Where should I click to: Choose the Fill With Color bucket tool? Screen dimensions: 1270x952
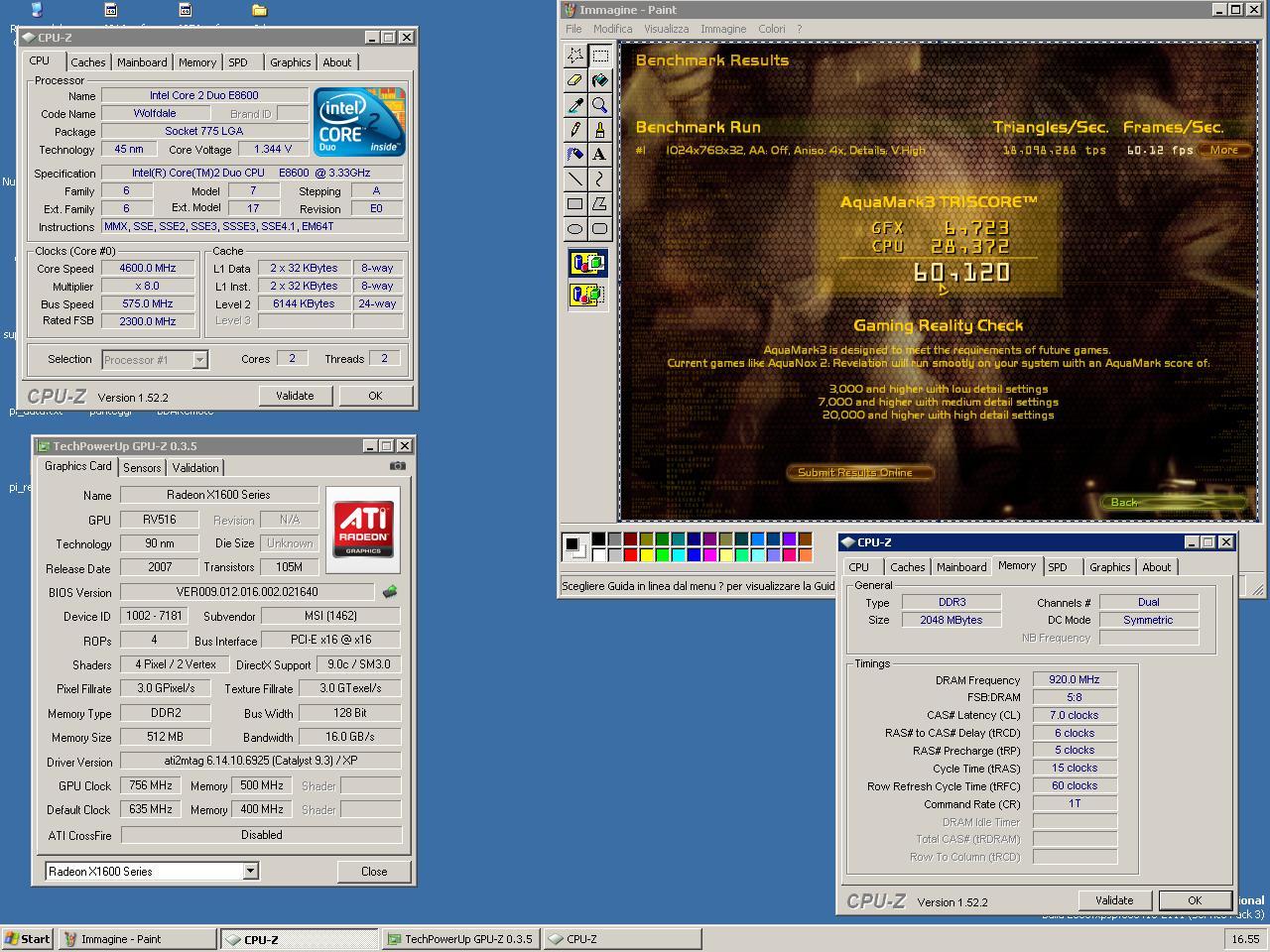(600, 80)
